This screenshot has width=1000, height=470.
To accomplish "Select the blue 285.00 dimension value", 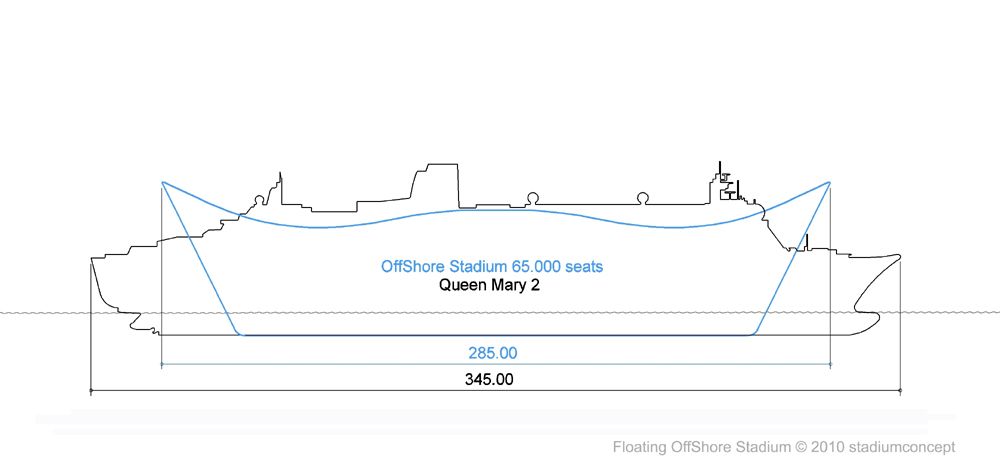I will point(493,353).
